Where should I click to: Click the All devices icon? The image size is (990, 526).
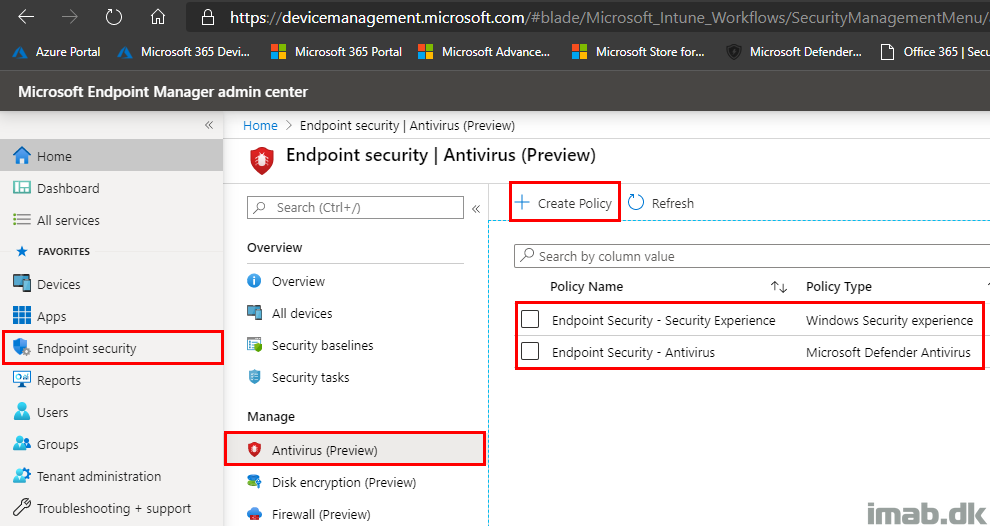click(254, 313)
